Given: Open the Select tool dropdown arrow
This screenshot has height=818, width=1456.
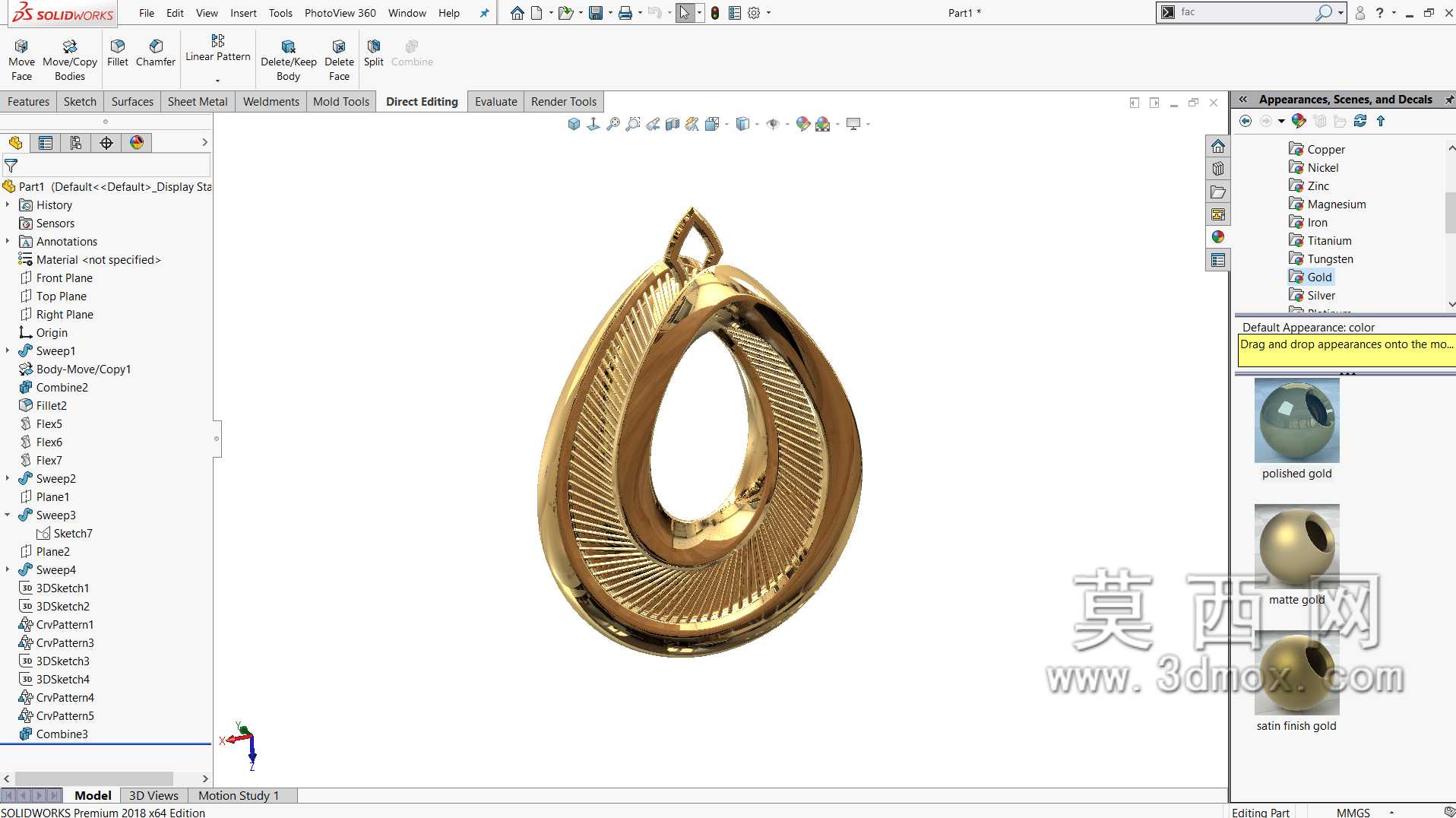Looking at the screenshot, I should [699, 13].
